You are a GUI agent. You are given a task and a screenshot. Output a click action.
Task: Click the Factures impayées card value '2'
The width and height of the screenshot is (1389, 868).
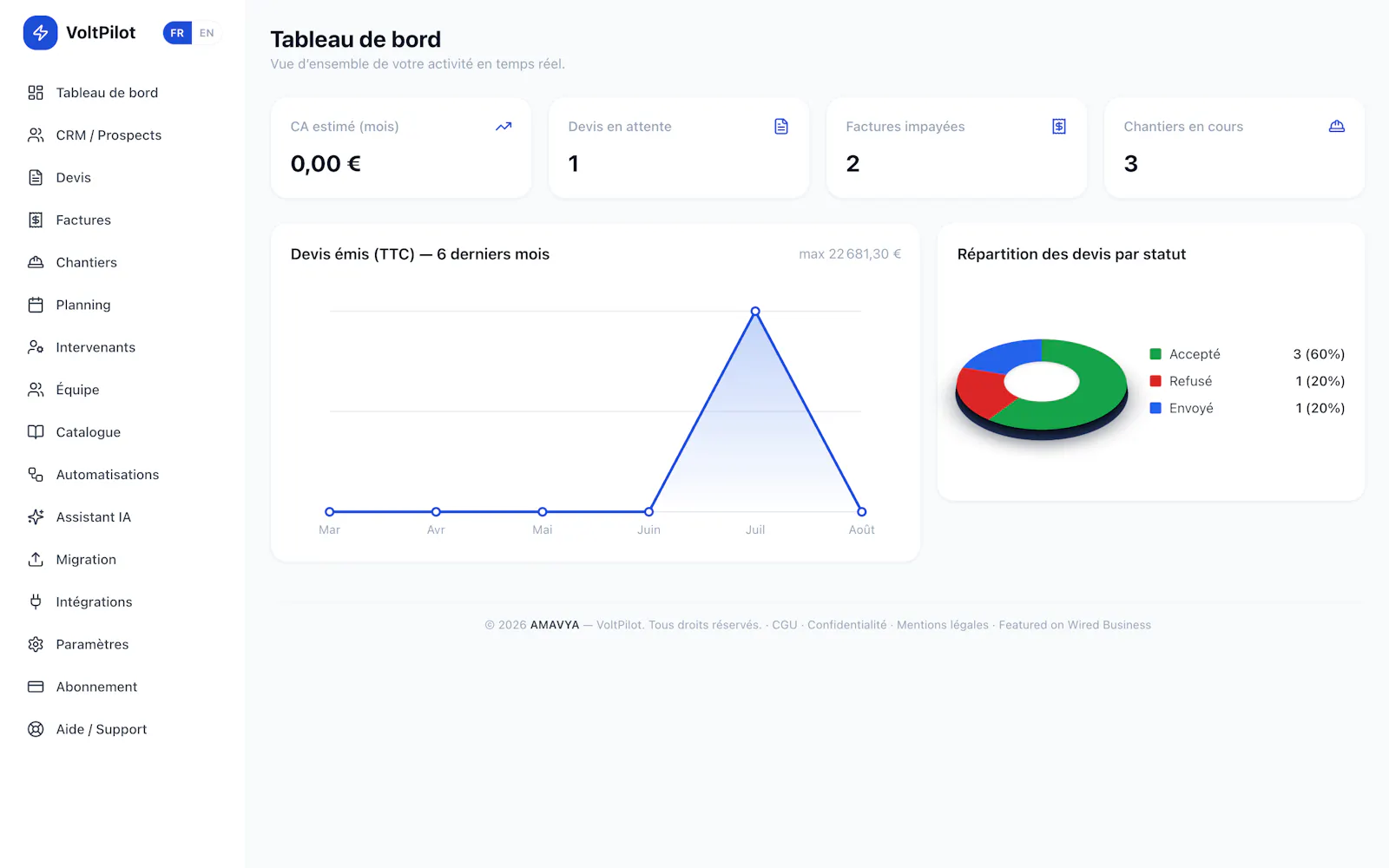[x=852, y=164]
